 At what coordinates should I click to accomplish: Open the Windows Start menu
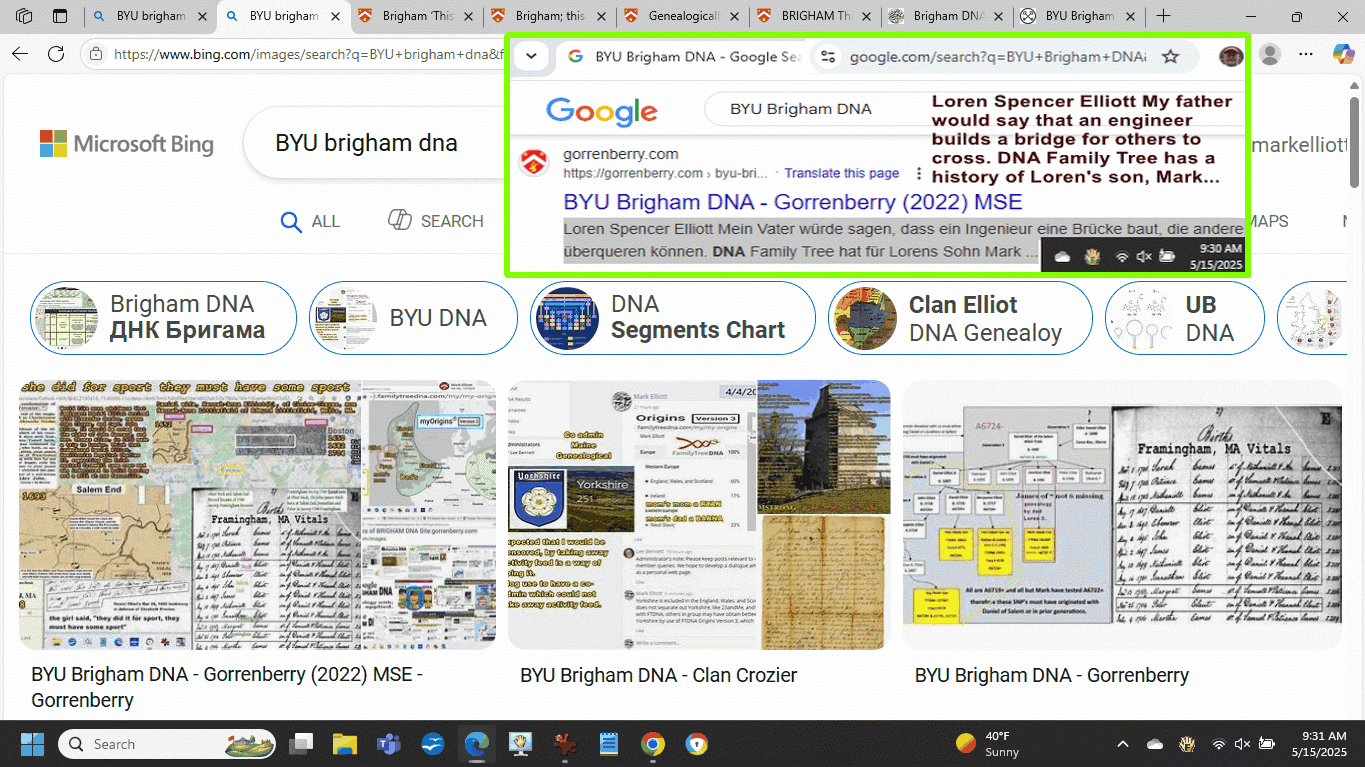tap(32, 744)
